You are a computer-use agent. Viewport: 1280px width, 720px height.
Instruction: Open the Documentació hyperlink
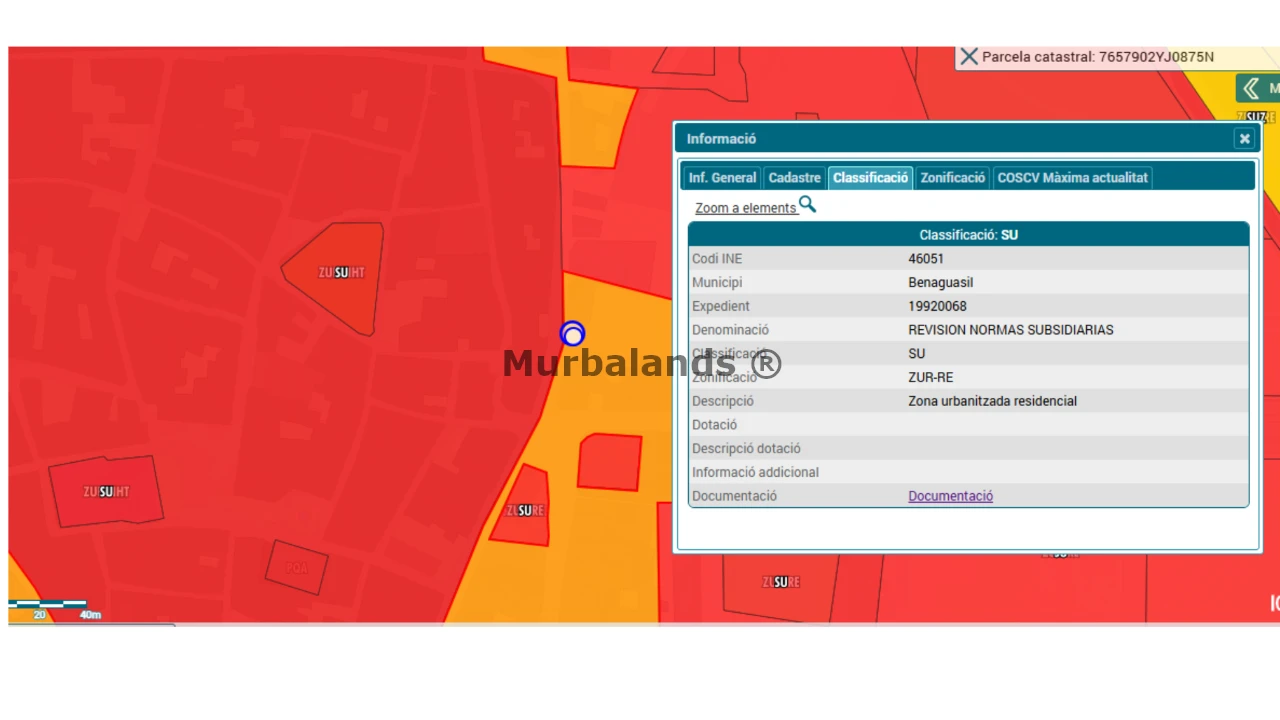(x=950, y=496)
